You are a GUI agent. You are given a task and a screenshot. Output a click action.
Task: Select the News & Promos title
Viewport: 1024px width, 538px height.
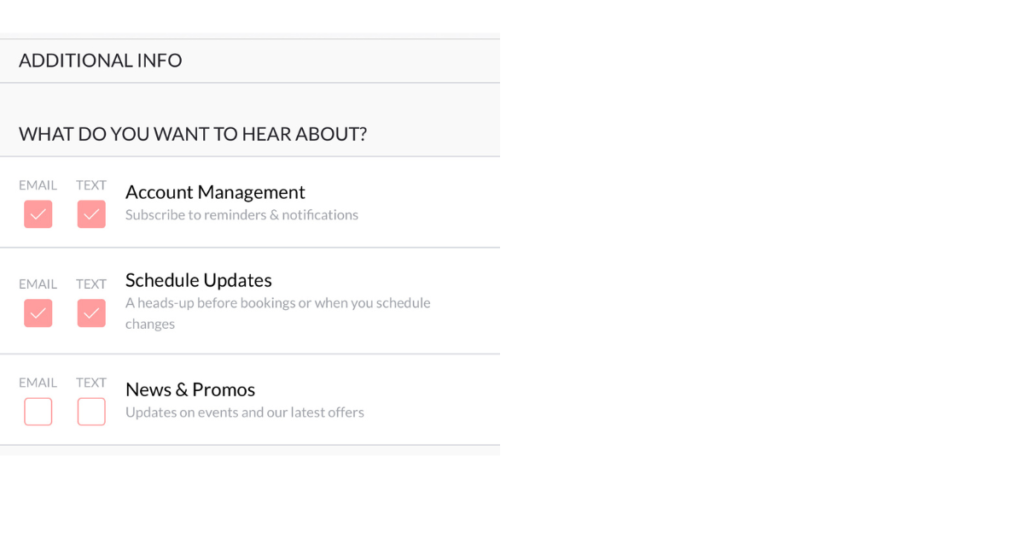[x=190, y=389]
